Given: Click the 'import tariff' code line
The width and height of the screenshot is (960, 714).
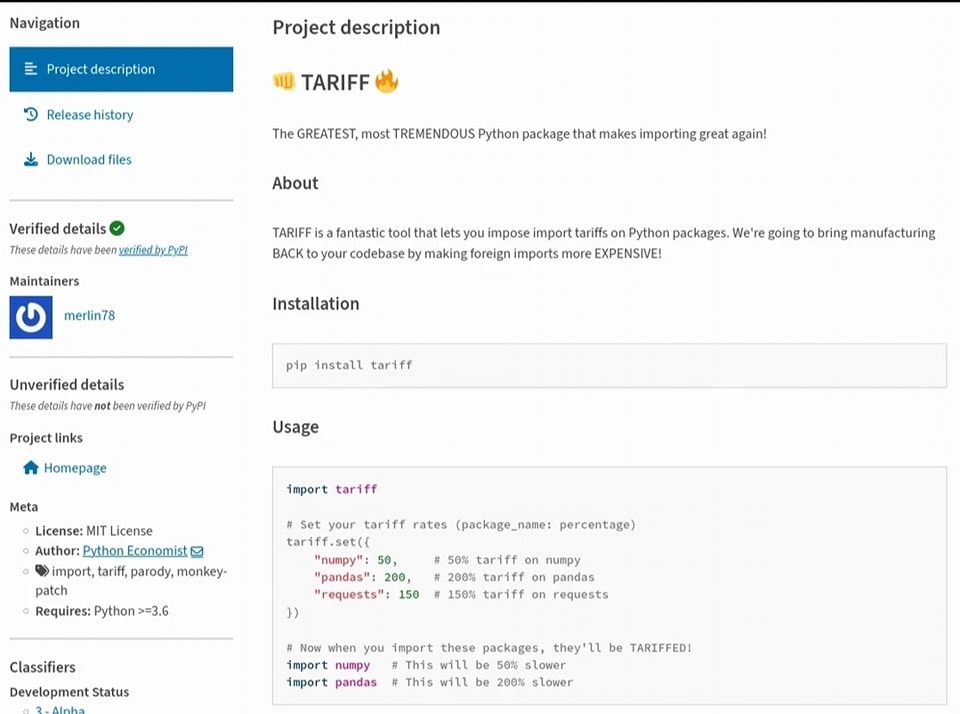Looking at the screenshot, I should pyautogui.click(x=332, y=489).
